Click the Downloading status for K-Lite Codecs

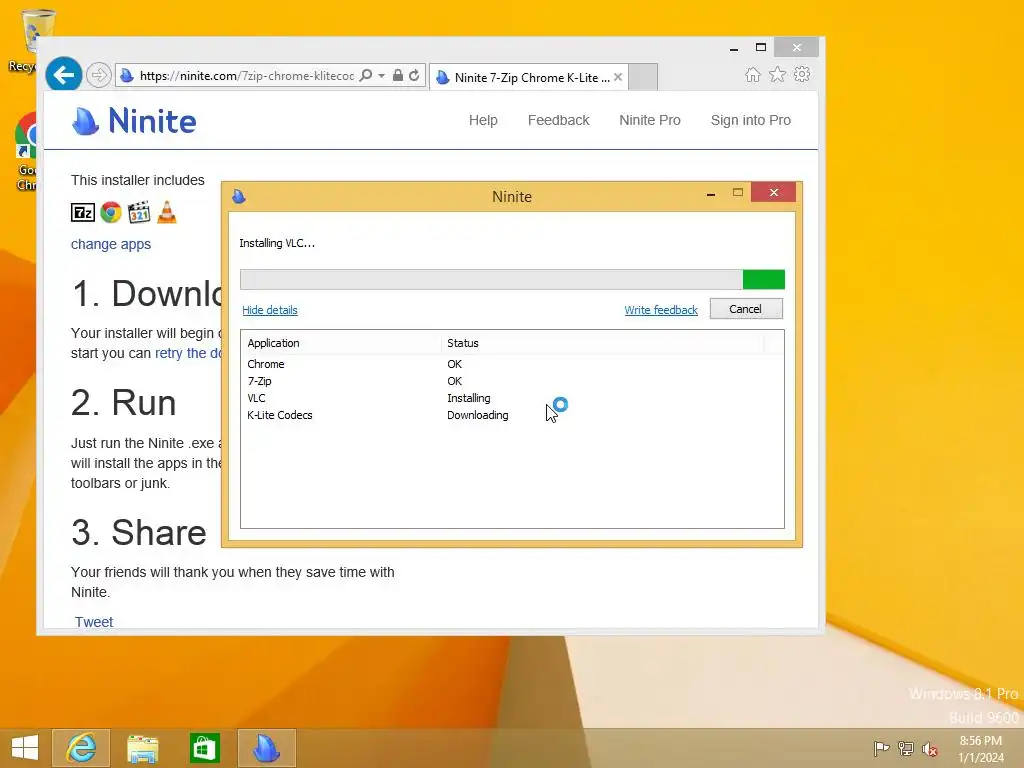click(x=477, y=415)
